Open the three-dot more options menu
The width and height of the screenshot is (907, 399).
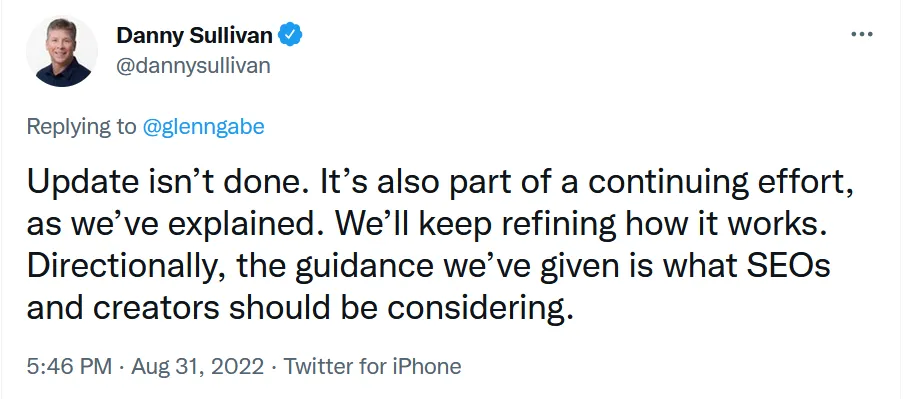tap(861, 35)
